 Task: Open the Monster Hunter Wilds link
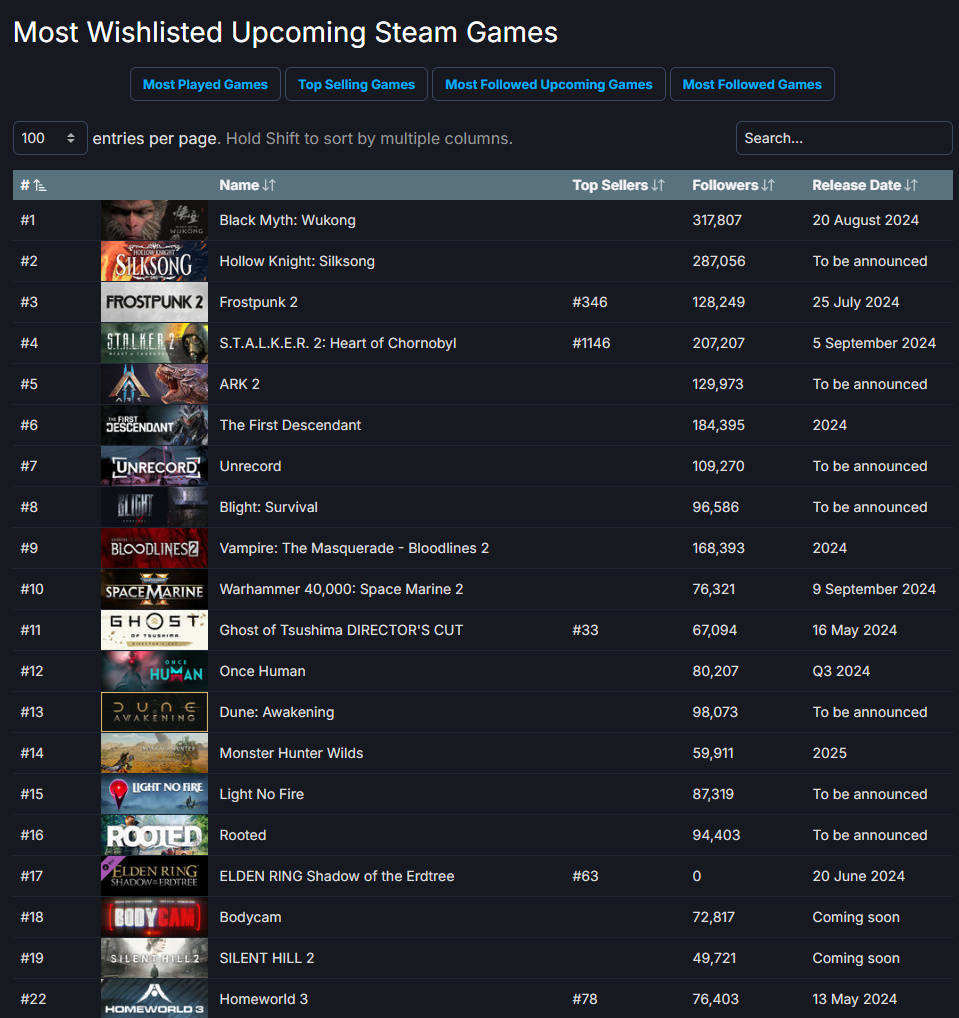291,752
